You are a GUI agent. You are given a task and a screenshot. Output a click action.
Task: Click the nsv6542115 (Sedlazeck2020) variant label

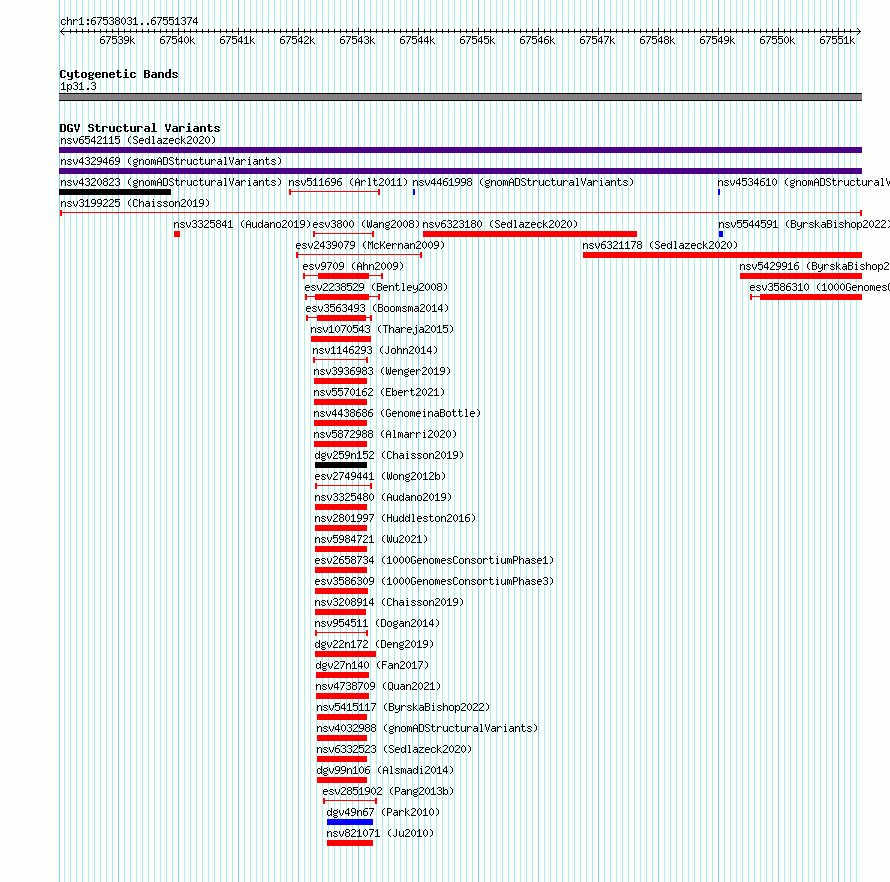point(138,140)
